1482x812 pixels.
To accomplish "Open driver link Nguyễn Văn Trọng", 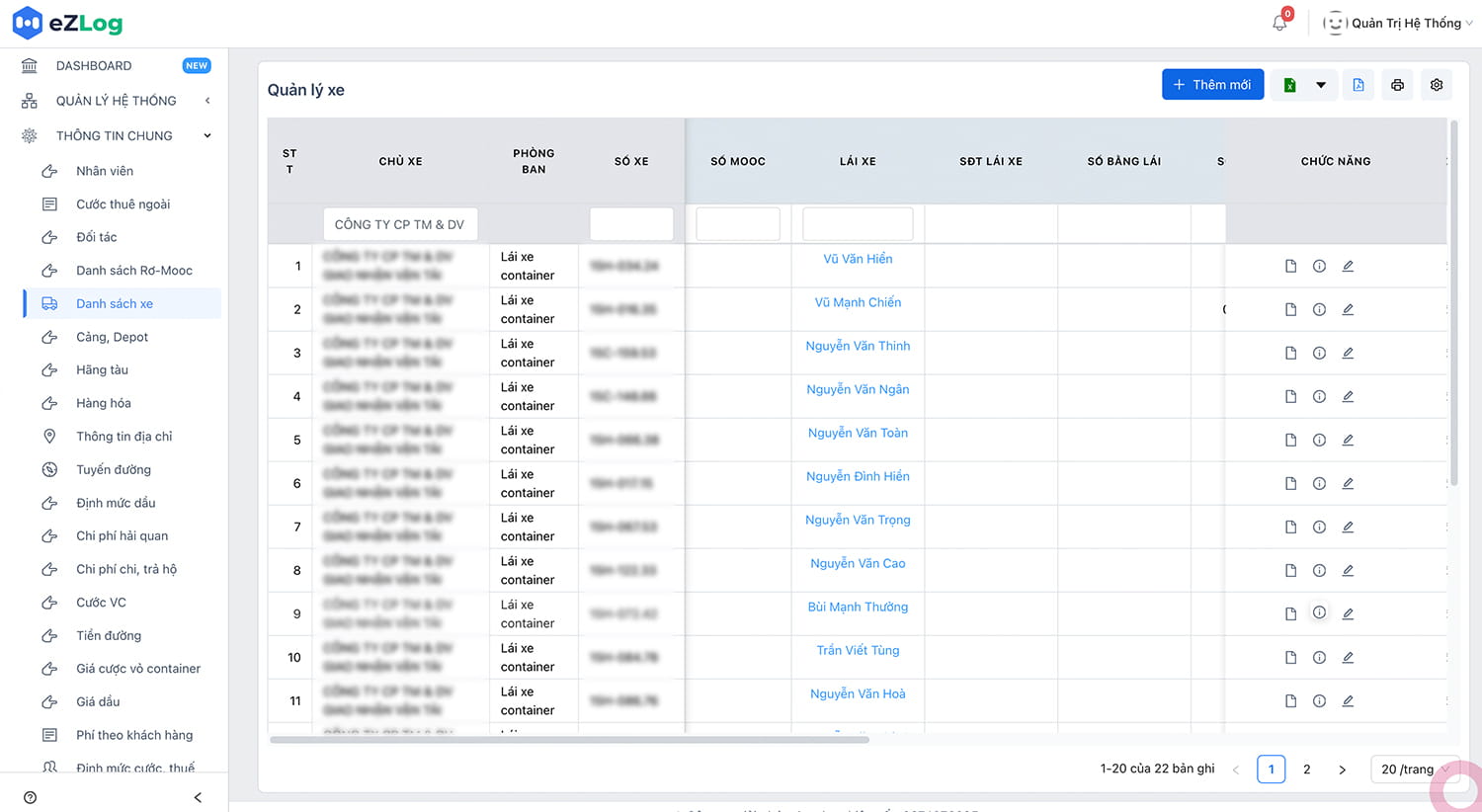I will [858, 521].
